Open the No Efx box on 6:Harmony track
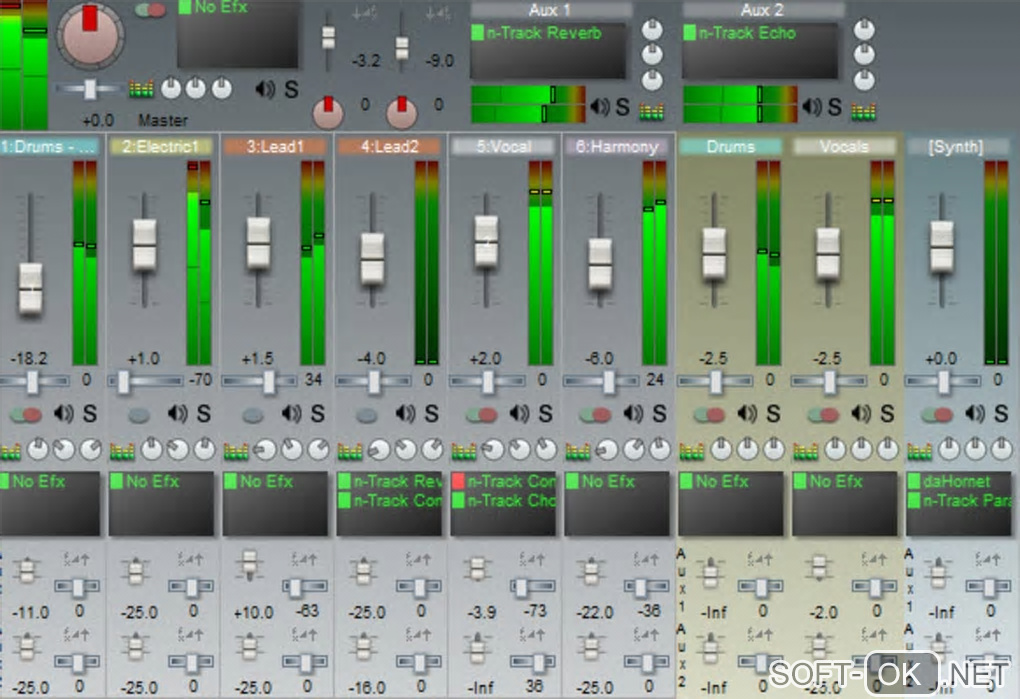The width and height of the screenshot is (1020, 699). pyautogui.click(x=617, y=504)
